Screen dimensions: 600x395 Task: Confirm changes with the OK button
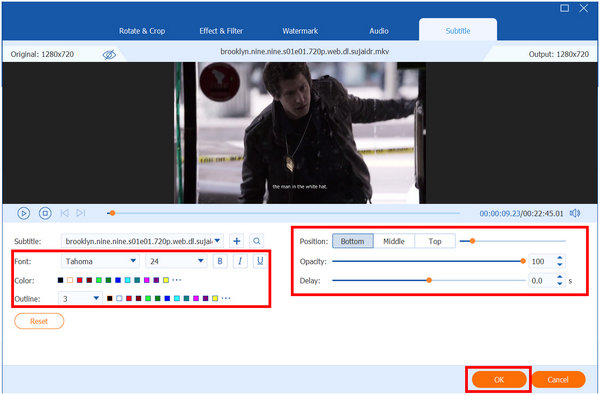pyautogui.click(x=499, y=380)
